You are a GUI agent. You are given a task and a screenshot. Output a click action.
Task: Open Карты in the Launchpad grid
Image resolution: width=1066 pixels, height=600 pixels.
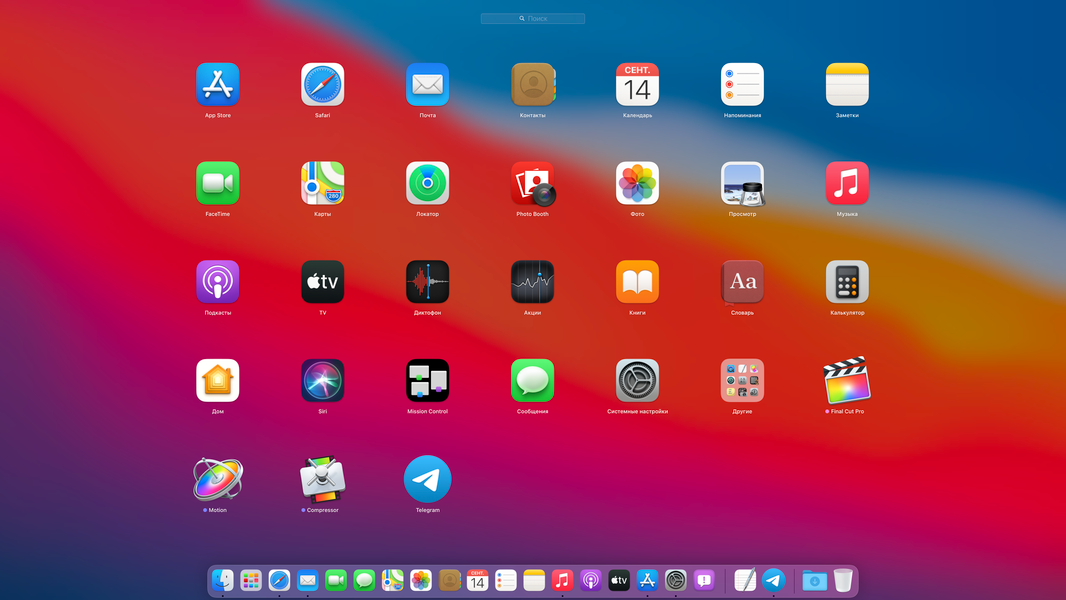322,183
